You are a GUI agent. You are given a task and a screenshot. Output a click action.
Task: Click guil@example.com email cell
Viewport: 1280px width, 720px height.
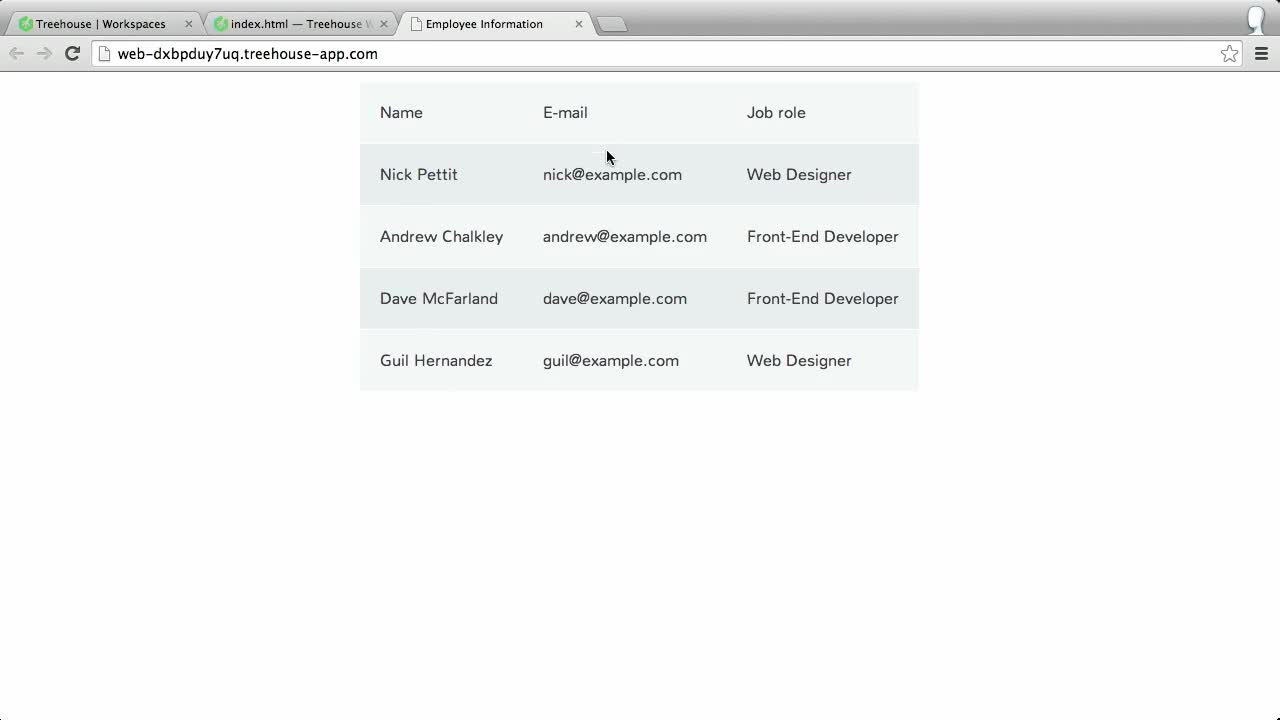click(611, 361)
